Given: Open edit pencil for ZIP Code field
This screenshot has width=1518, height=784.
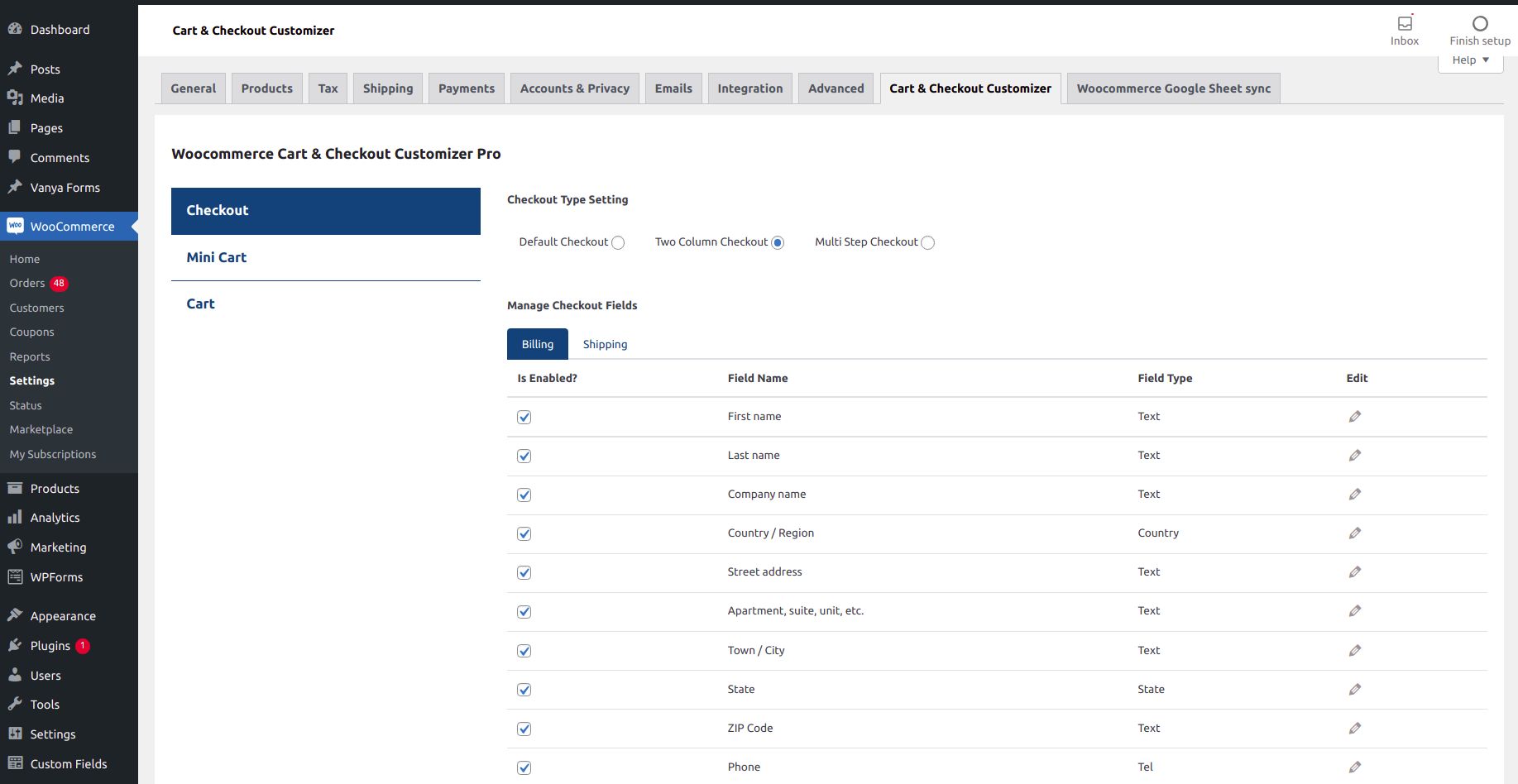Looking at the screenshot, I should click(1354, 729).
